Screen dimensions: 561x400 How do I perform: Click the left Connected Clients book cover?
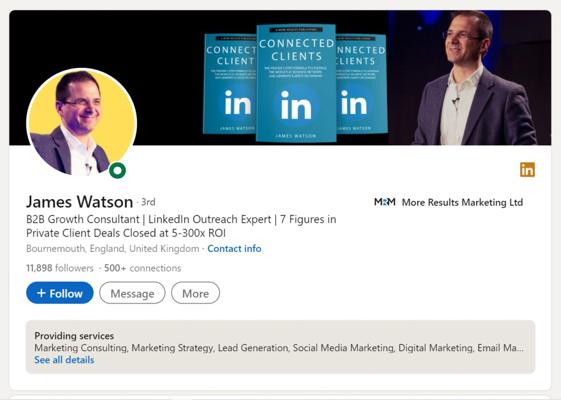pos(230,84)
